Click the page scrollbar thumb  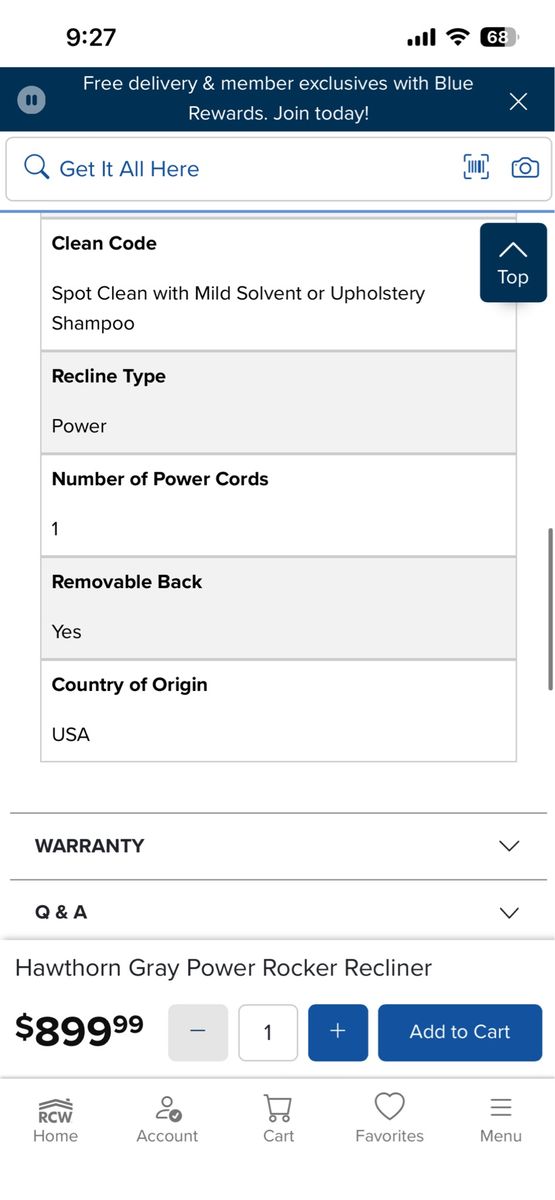[x=550, y=609]
